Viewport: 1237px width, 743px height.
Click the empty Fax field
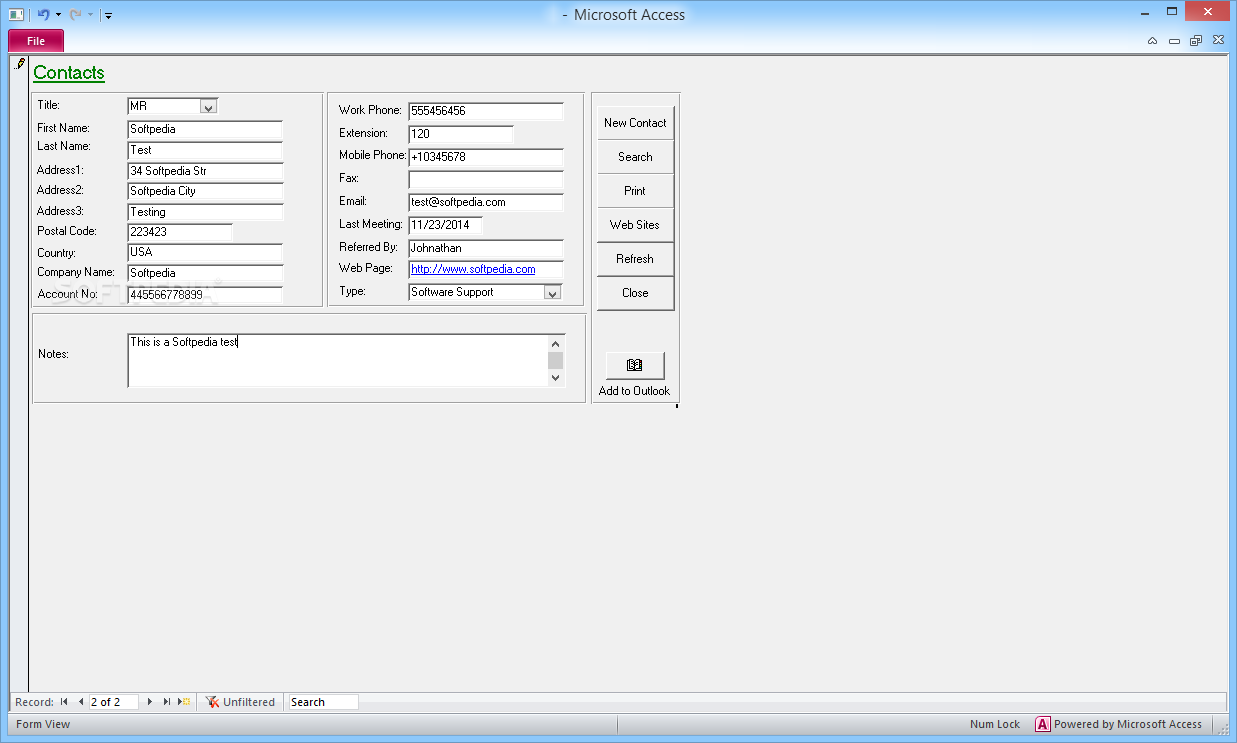point(486,179)
